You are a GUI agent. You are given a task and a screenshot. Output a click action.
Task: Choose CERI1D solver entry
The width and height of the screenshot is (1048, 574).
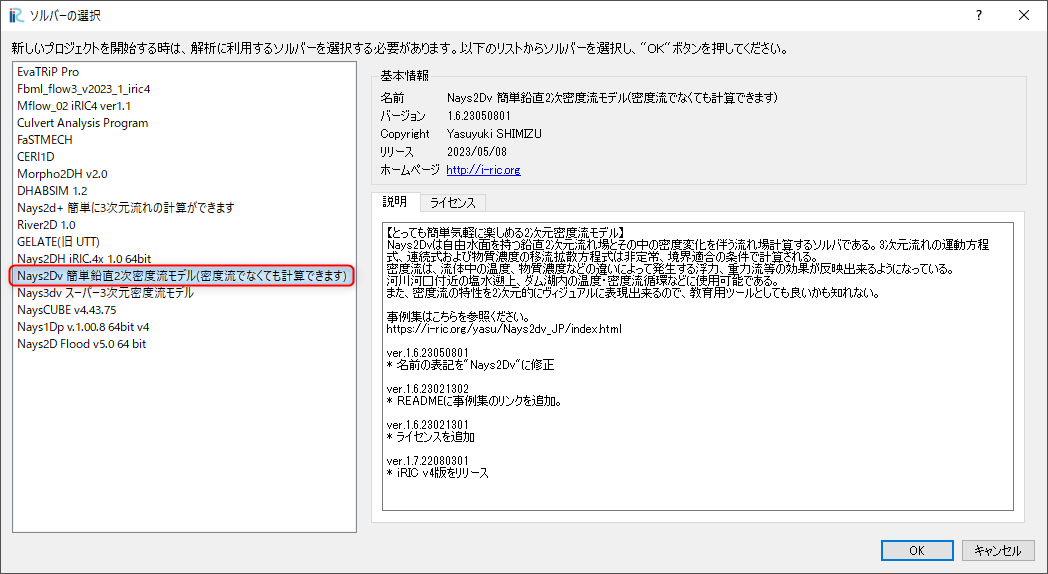[x=184, y=156]
